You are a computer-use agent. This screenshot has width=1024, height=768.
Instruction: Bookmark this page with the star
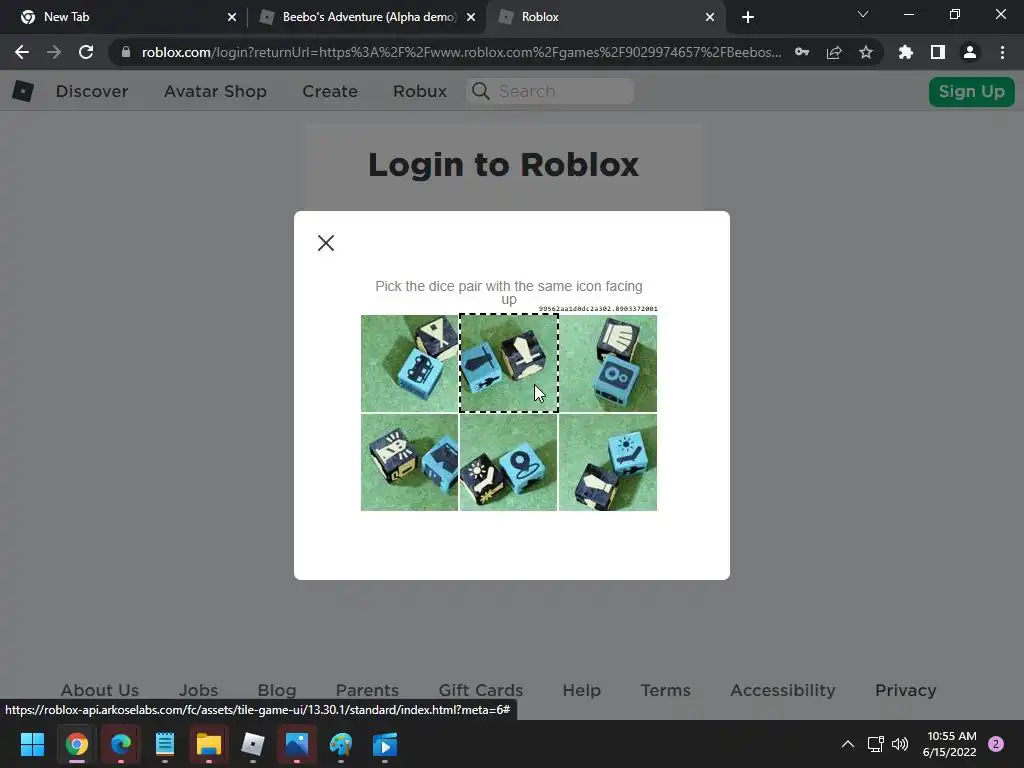pos(866,52)
